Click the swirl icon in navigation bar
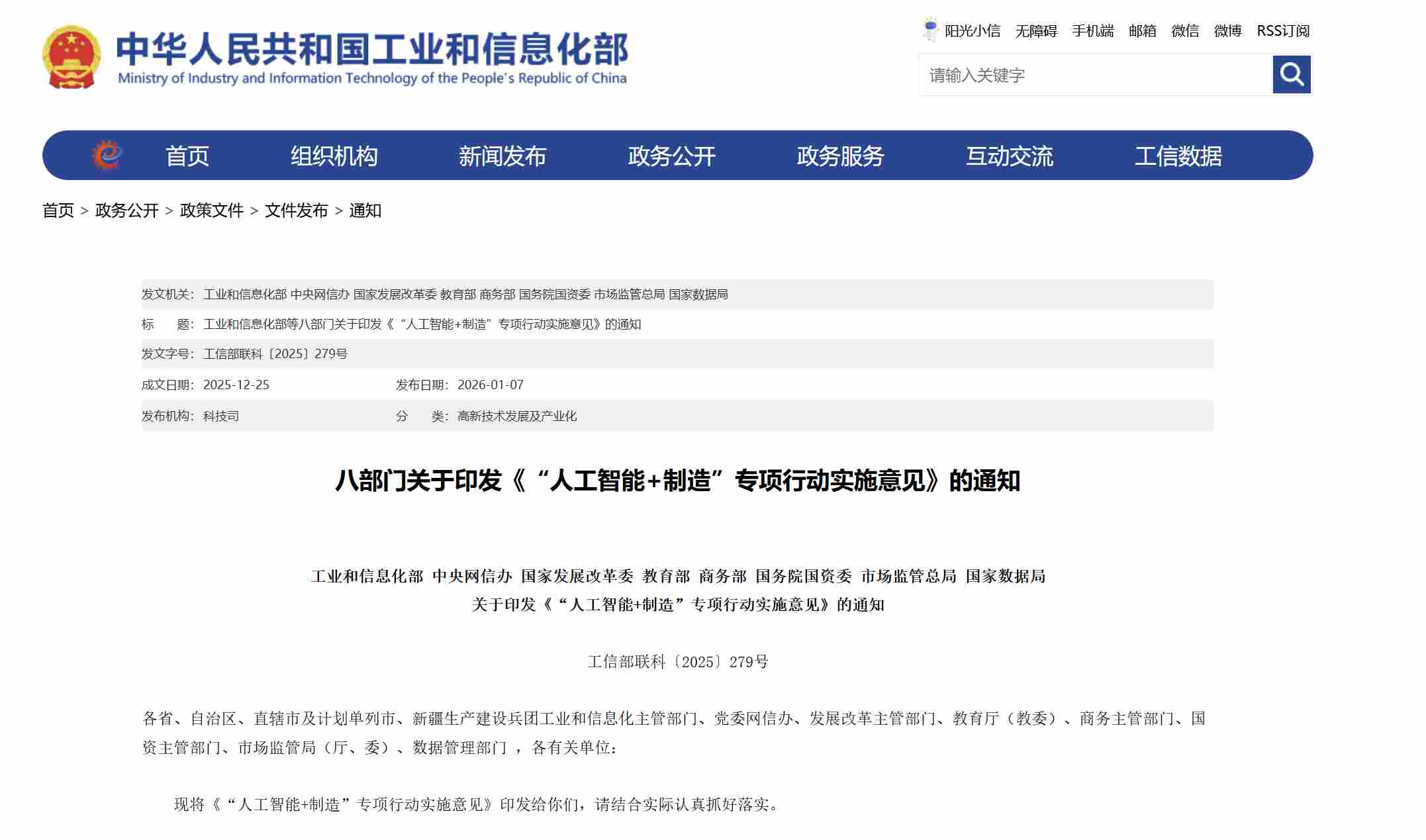1426x840 pixels. tap(107, 156)
